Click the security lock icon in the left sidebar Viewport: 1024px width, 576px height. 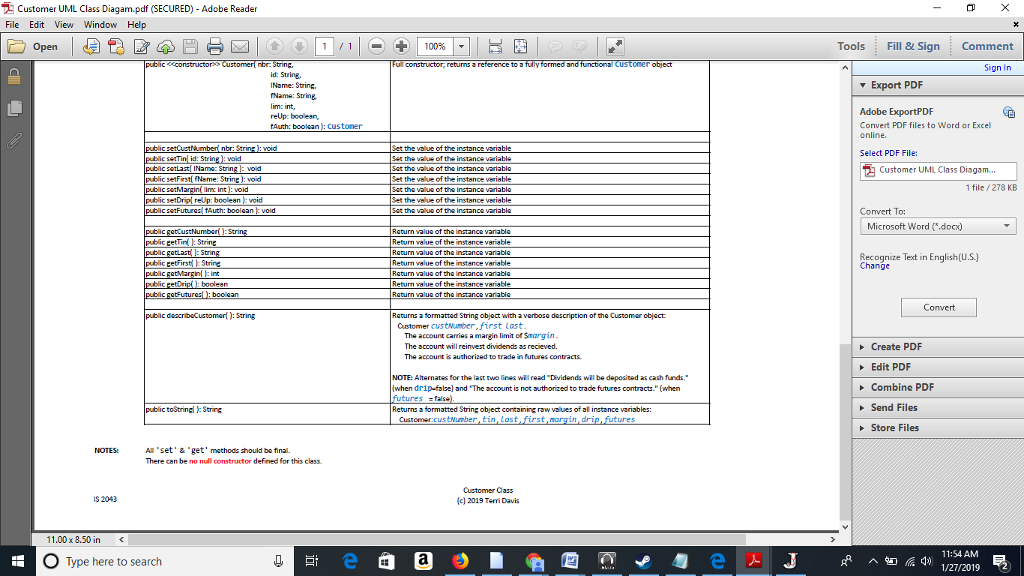click(x=14, y=76)
